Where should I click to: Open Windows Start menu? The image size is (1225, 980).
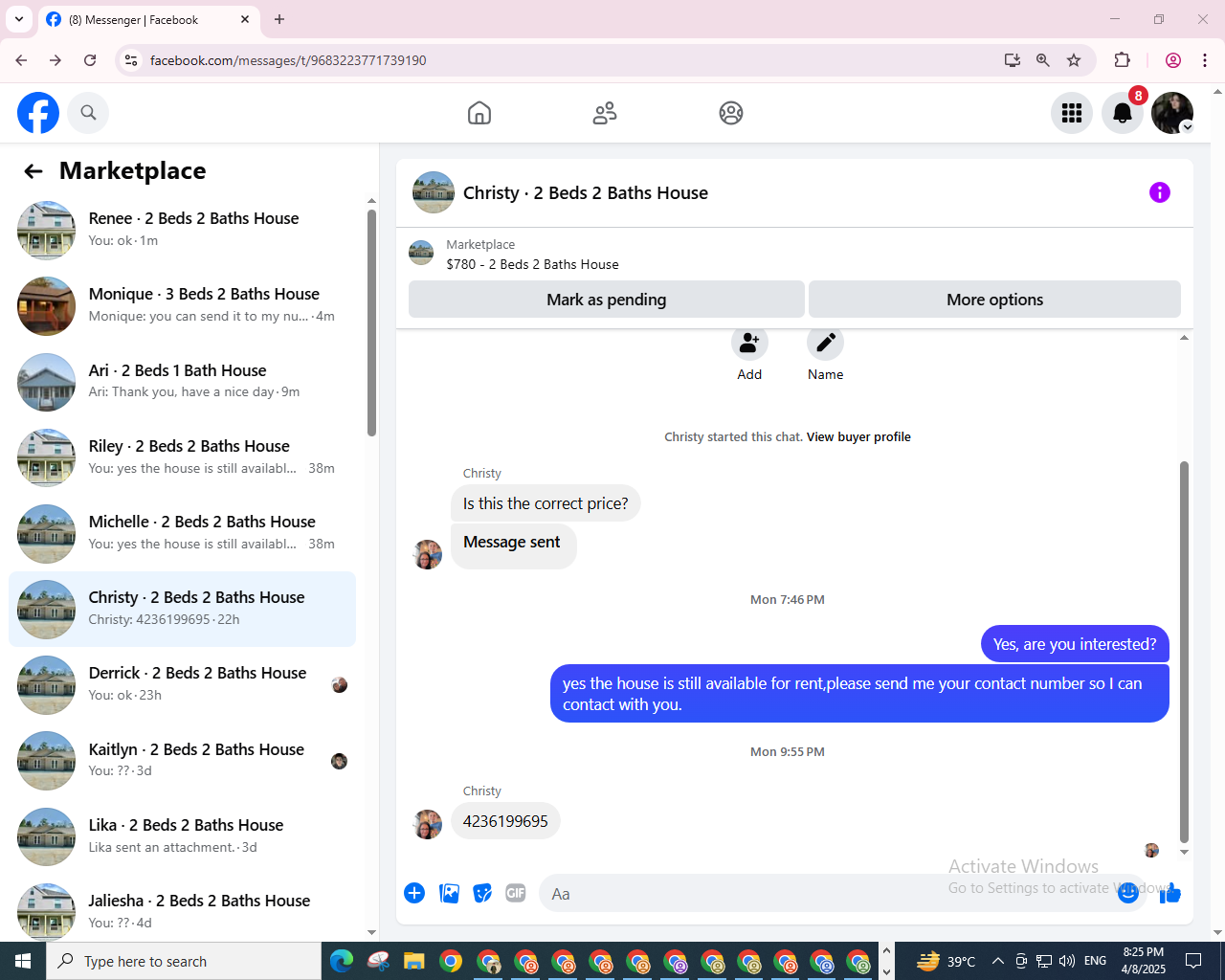23,961
